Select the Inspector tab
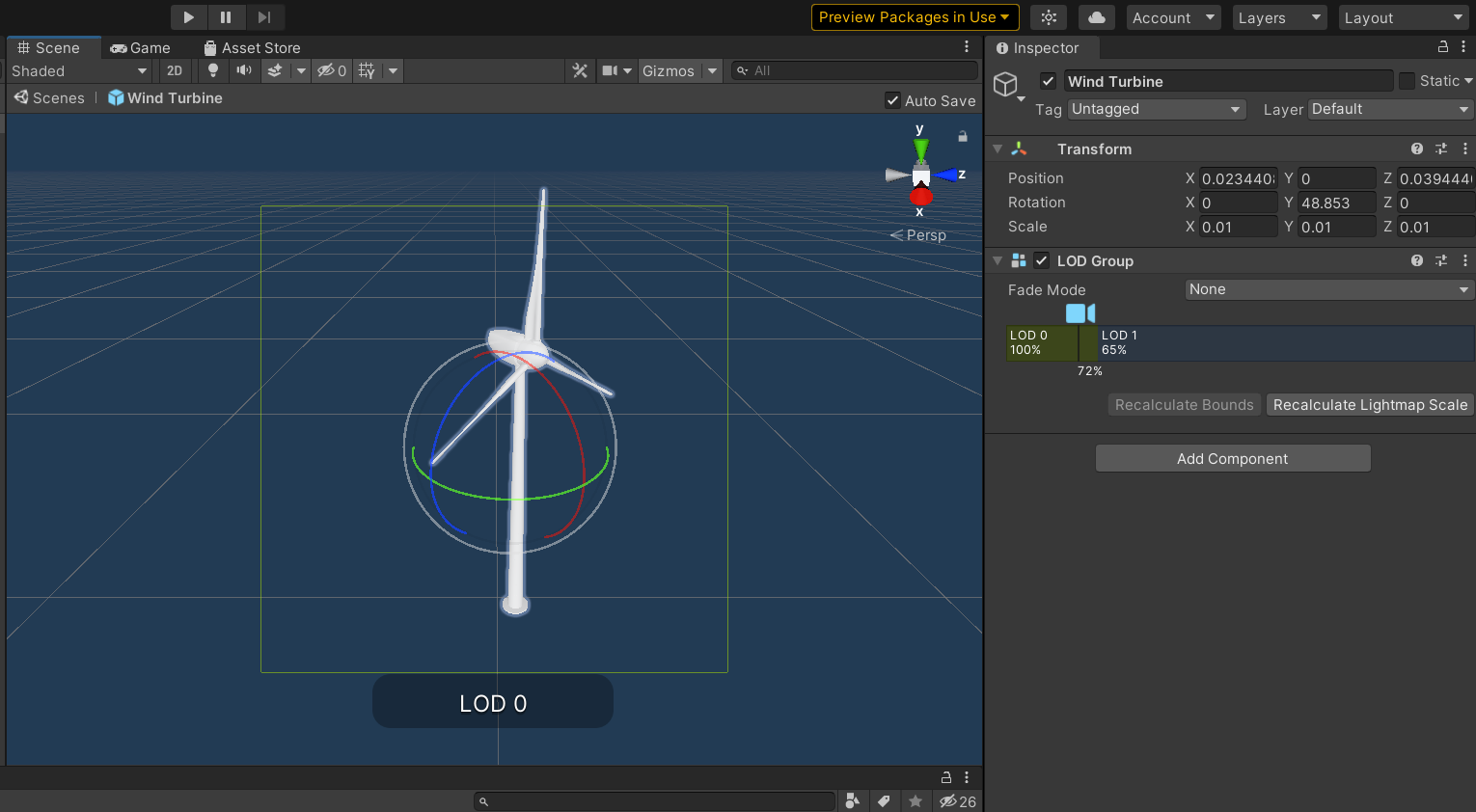This screenshot has height=812, width=1476. point(1038,48)
